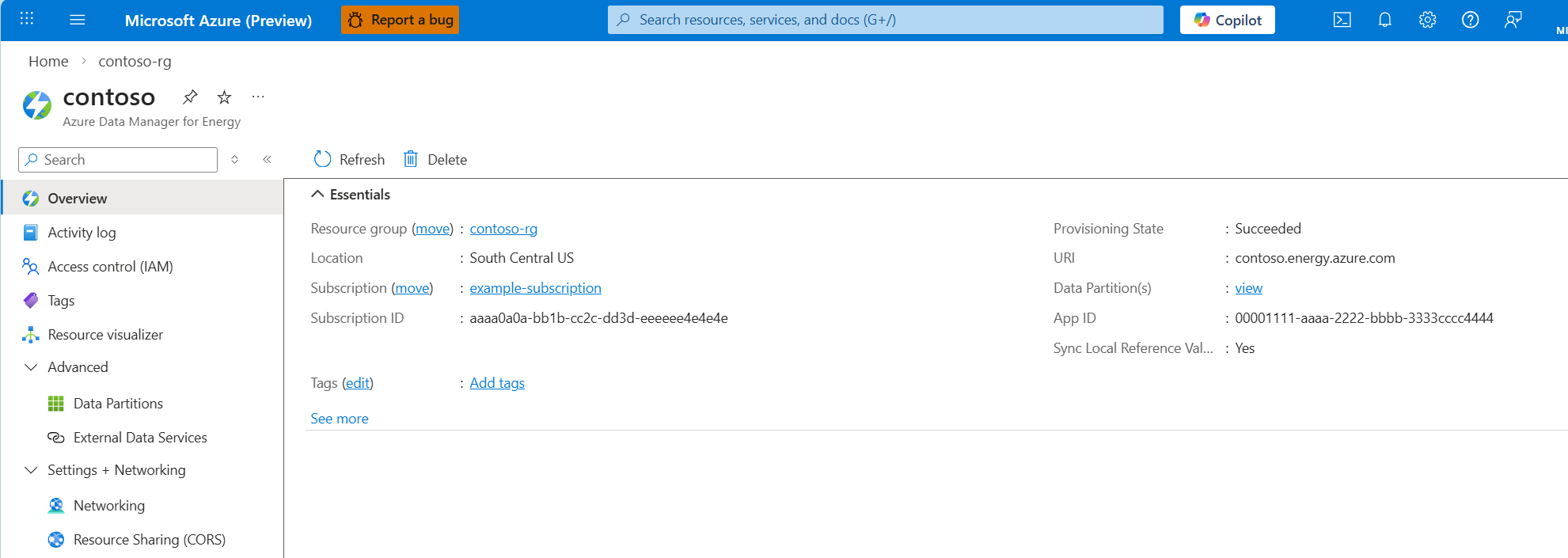
Task: Open the portal hamburger menu
Action: point(77,19)
